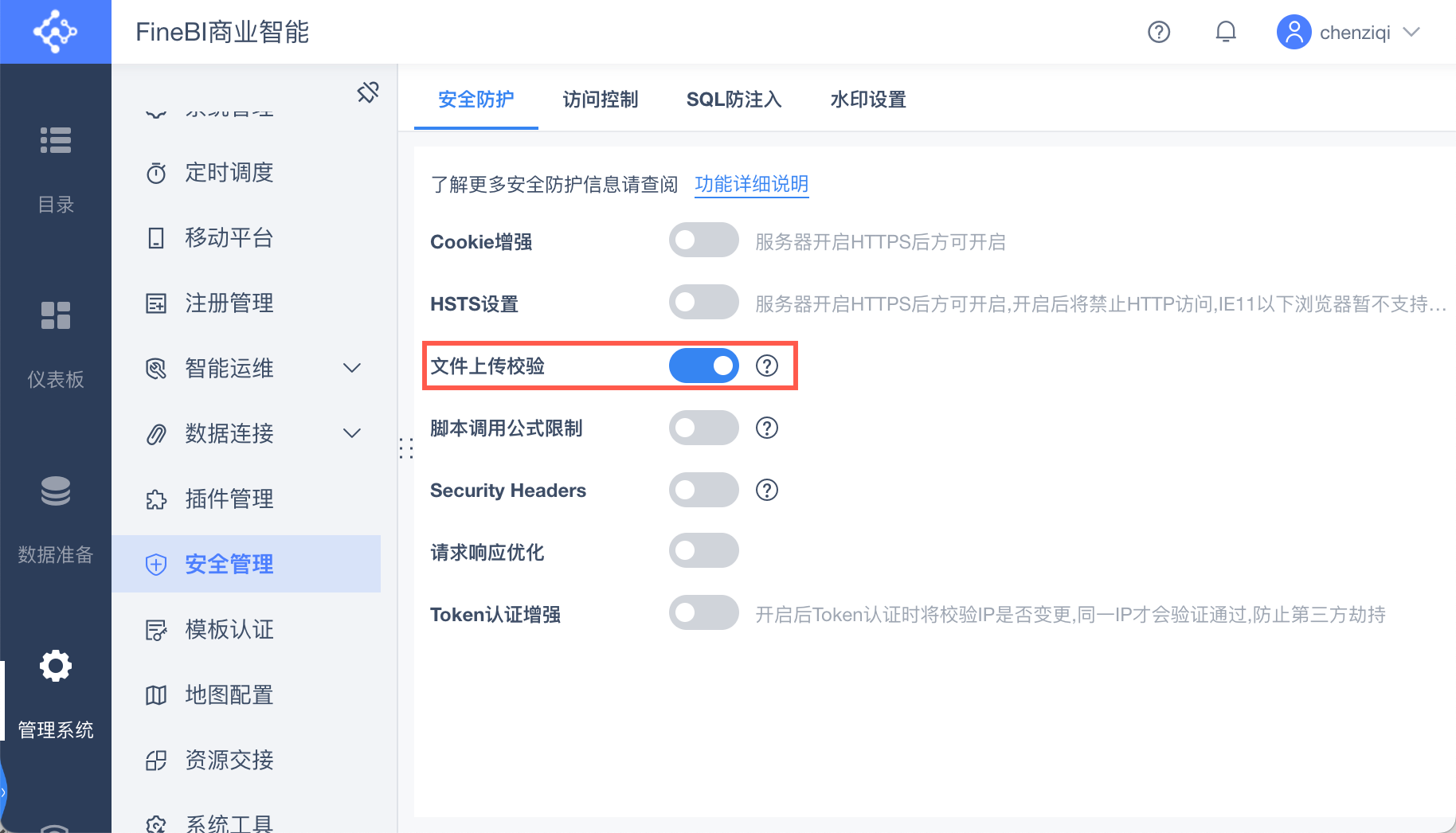Open the chenziqi account dropdown
Viewport: 1456px width, 833px height.
coord(1349,32)
